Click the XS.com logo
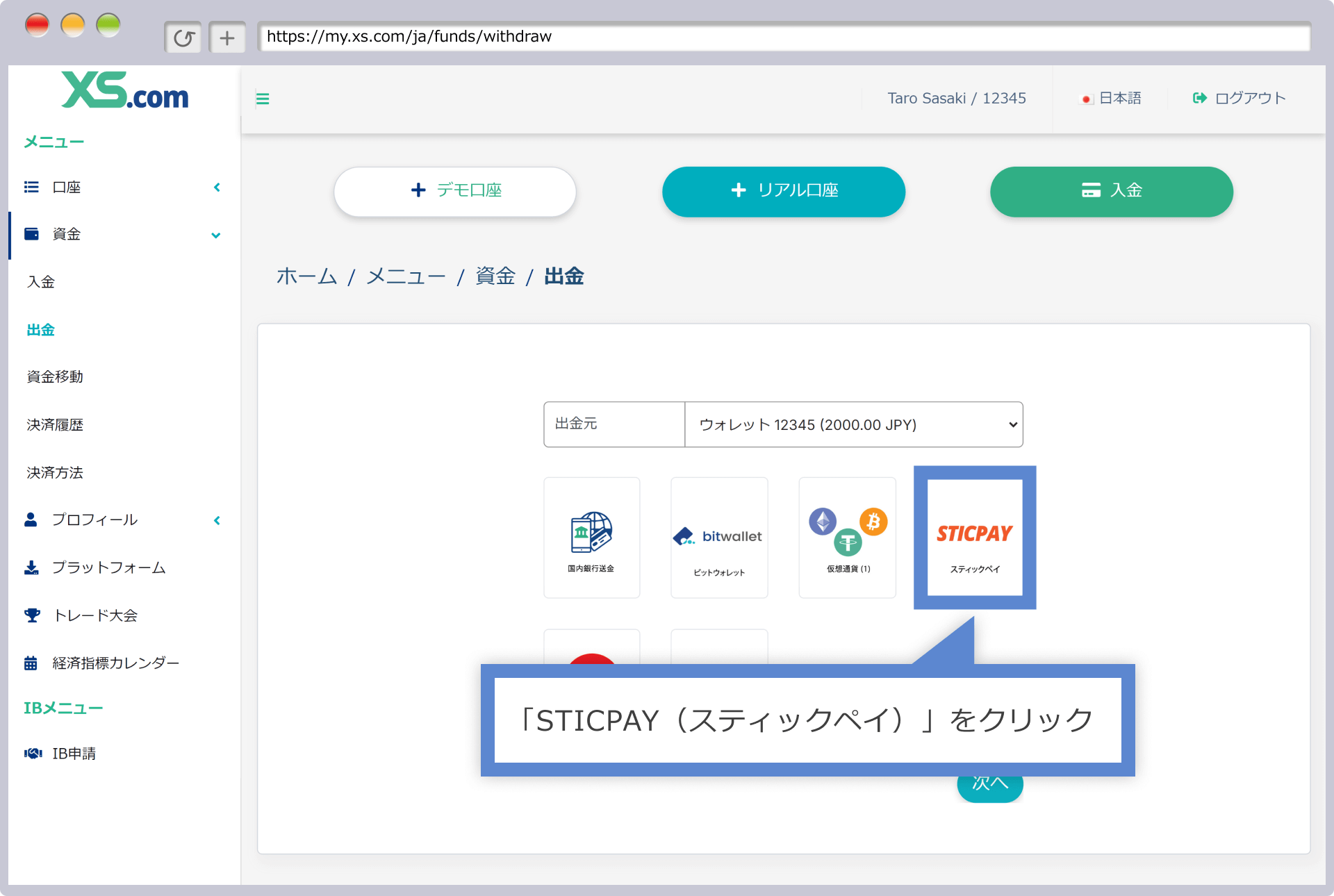The image size is (1334, 896). (125, 91)
